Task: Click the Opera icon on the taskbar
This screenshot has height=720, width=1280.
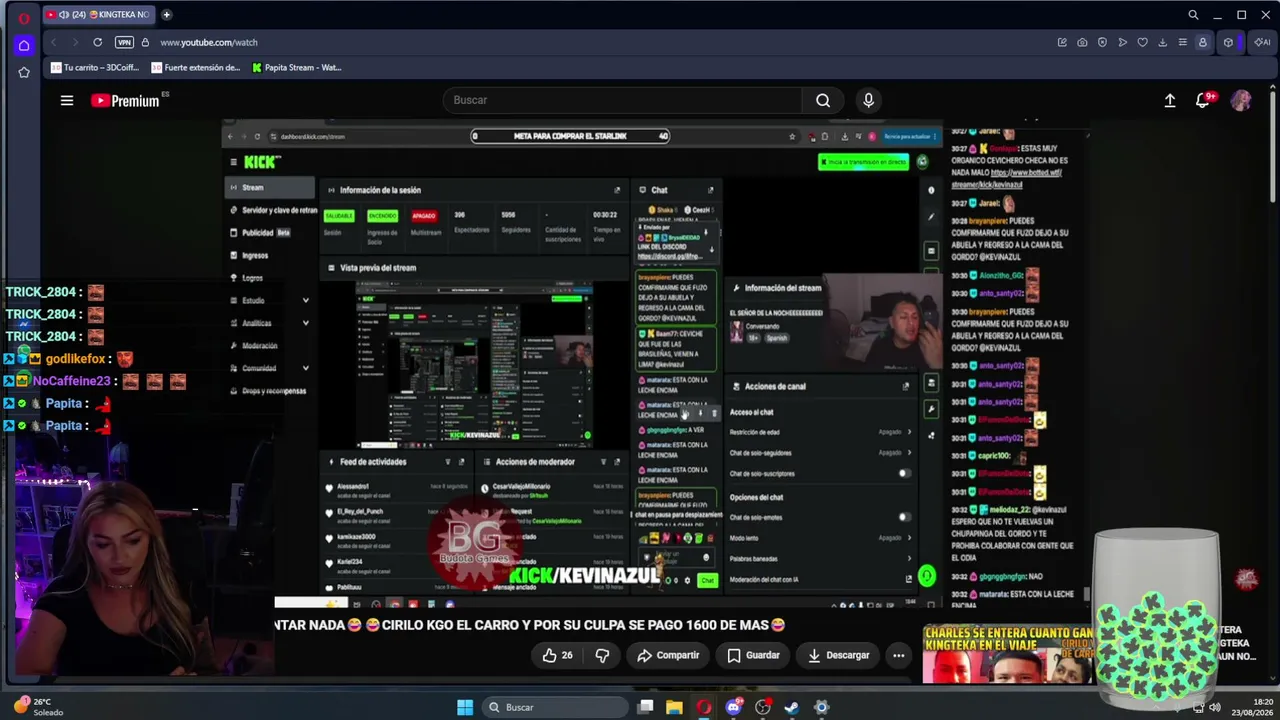Action: point(704,707)
